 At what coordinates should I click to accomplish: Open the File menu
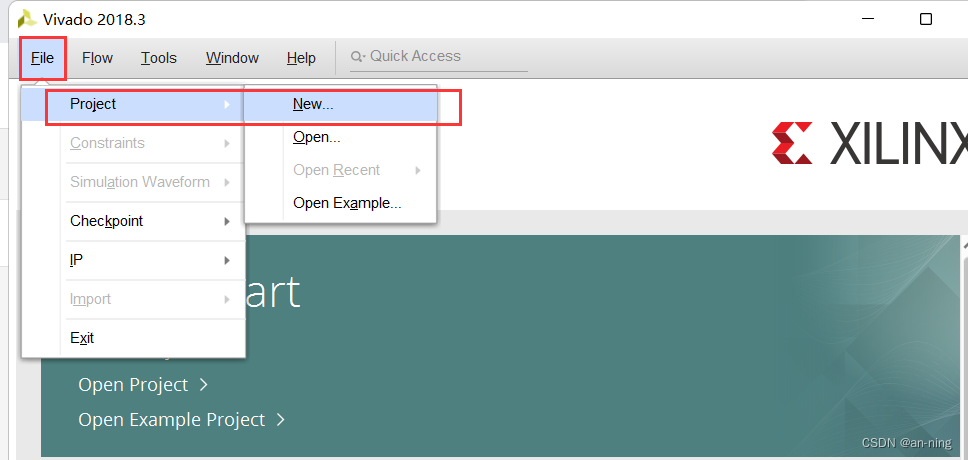[43, 58]
